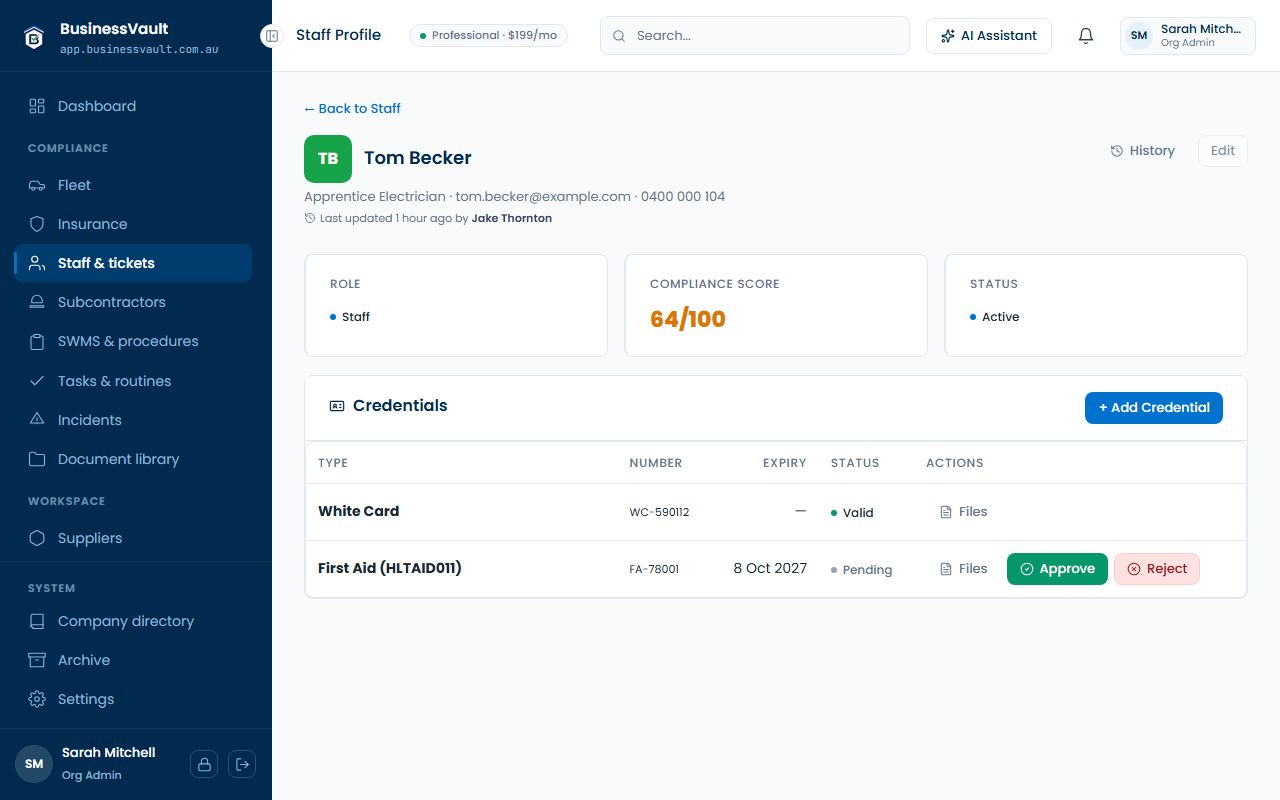Click the sign out icon in sidebar footer
1280x800 pixels.
click(x=242, y=764)
